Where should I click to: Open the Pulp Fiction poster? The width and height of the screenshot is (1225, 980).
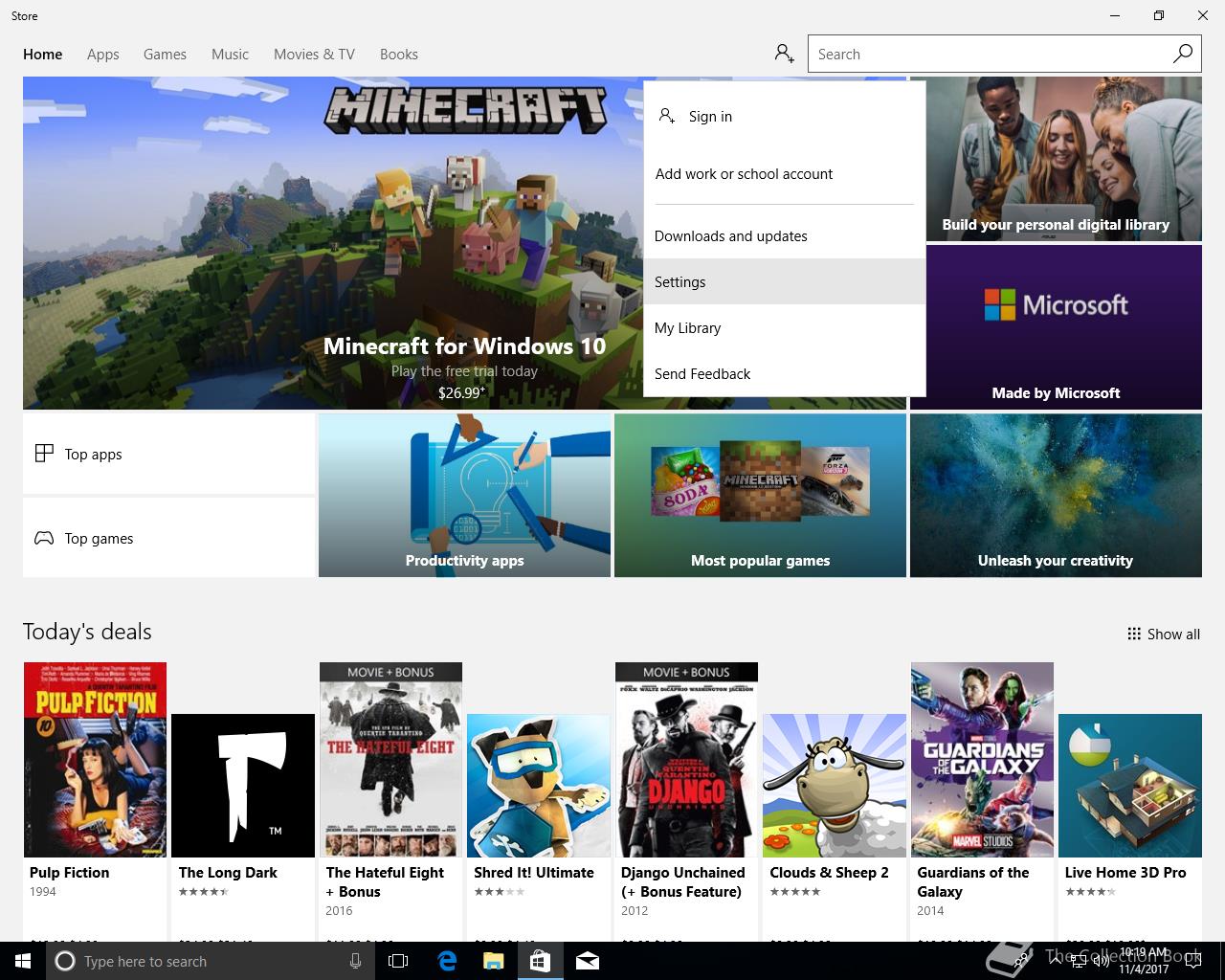pyautogui.click(x=95, y=760)
